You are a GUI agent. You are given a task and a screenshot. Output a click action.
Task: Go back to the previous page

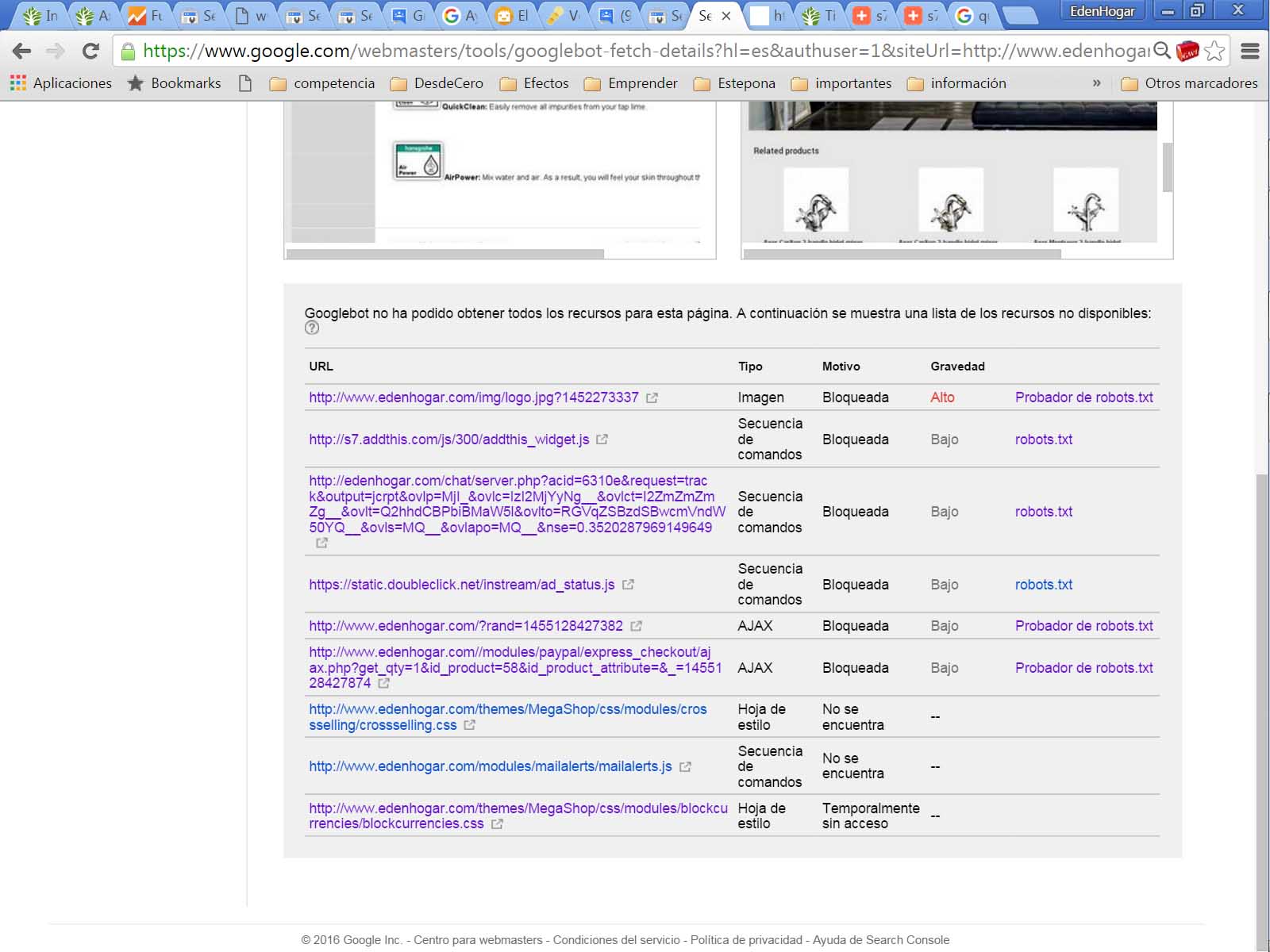click(21, 52)
